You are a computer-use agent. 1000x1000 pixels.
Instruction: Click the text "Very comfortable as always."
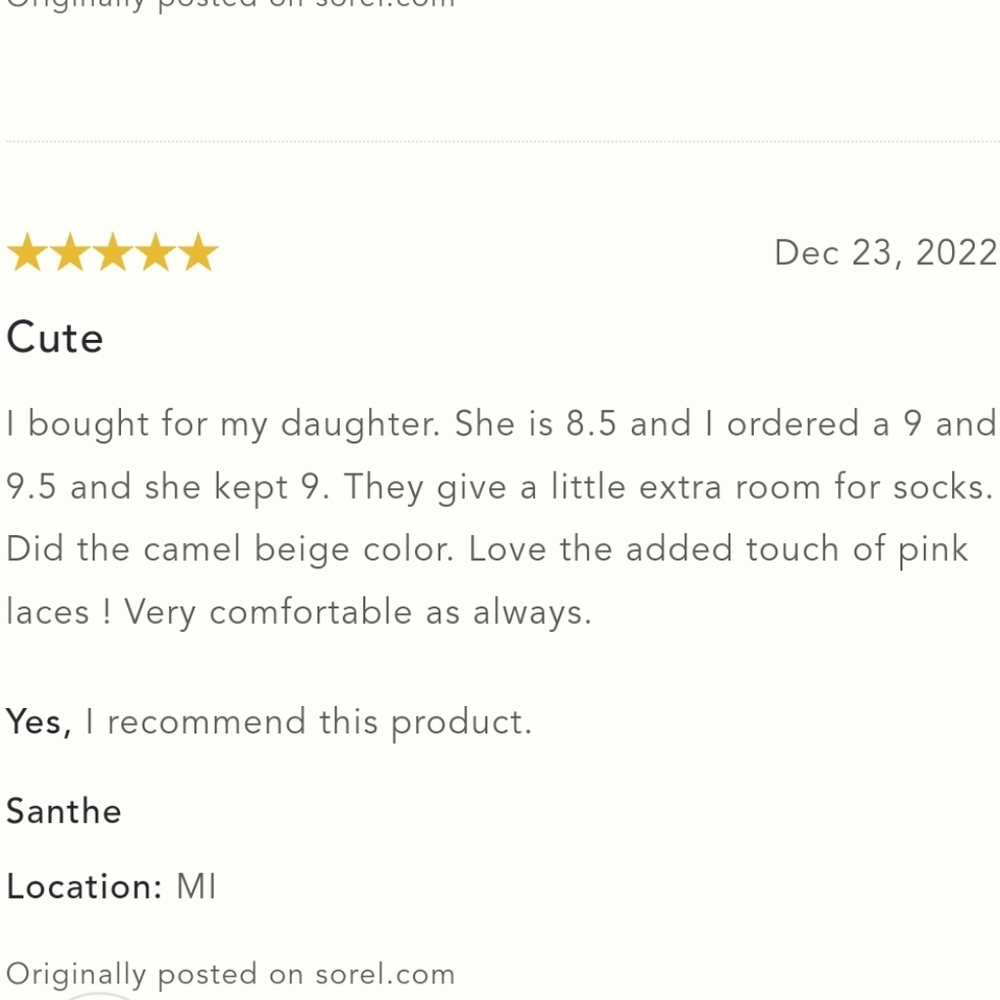click(x=358, y=612)
